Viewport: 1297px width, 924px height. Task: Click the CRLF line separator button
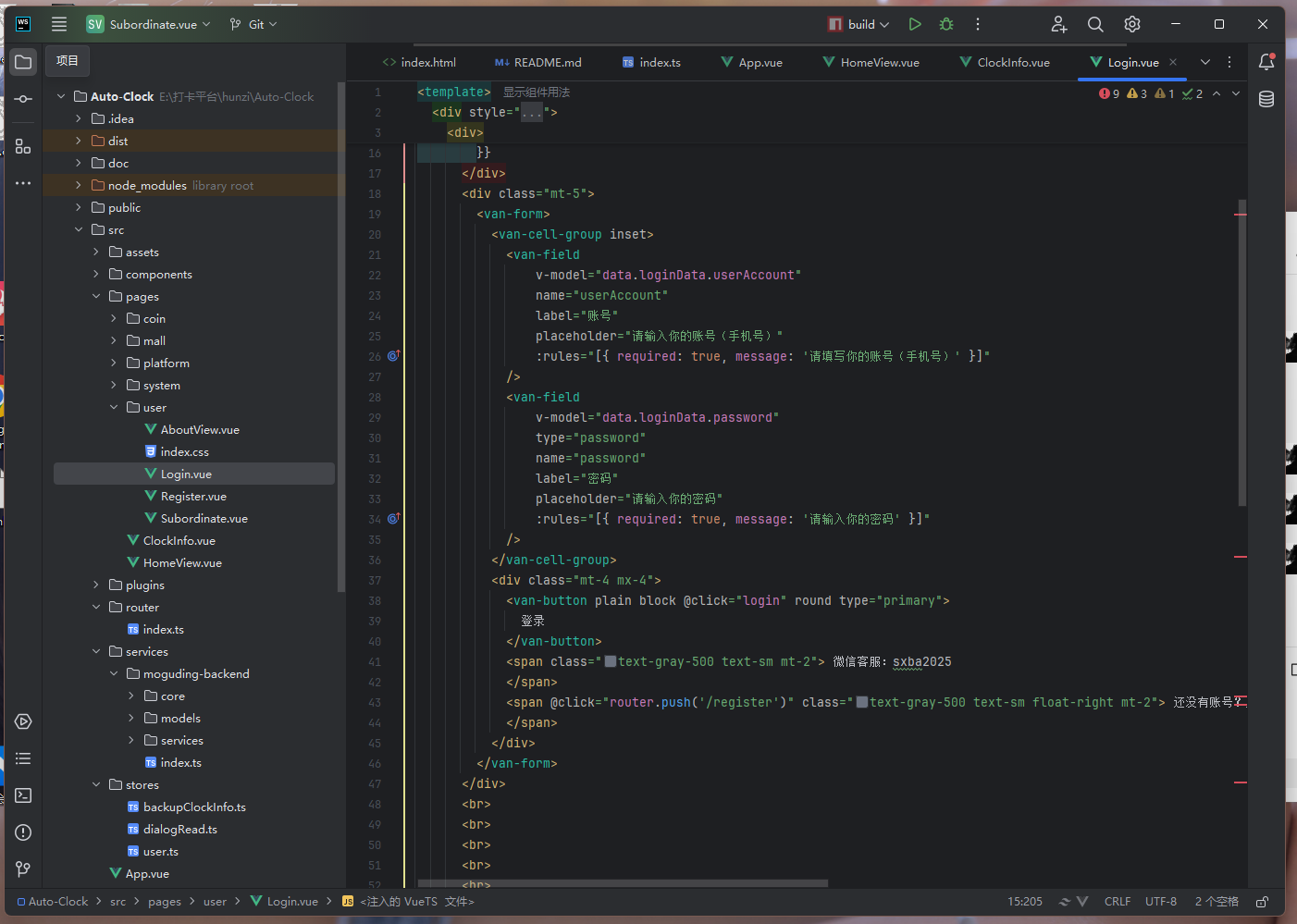tap(1117, 902)
